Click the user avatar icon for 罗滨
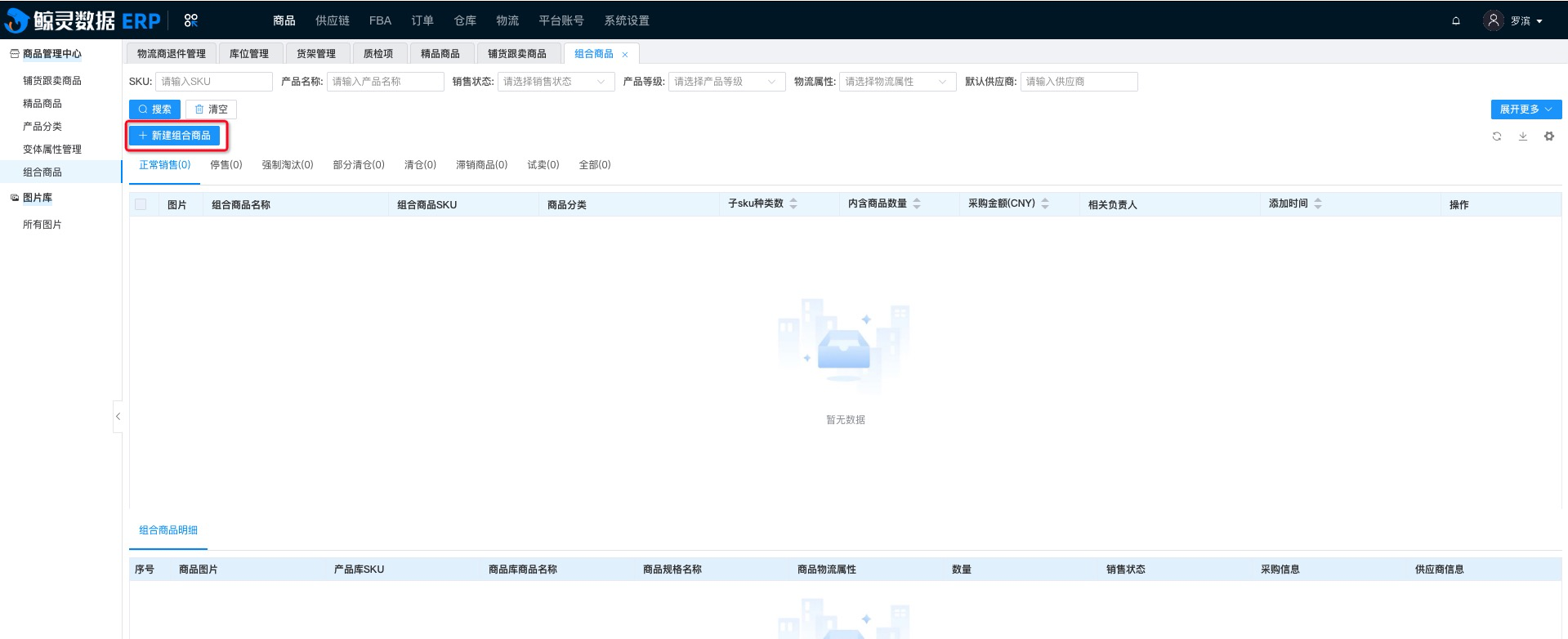Viewport: 1568px width, 639px height. pos(1493,20)
